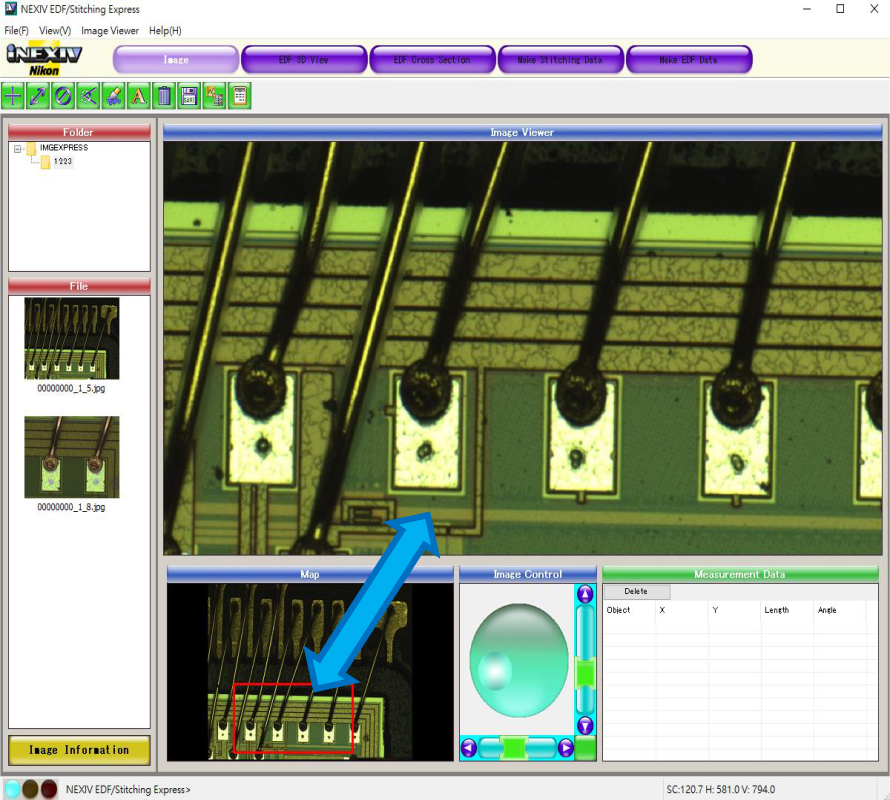Click the up arrow of Image Control
890x800 pixels.
coord(586,595)
